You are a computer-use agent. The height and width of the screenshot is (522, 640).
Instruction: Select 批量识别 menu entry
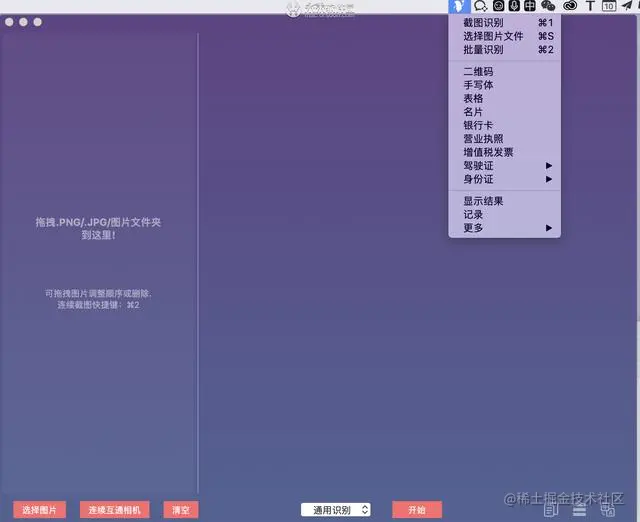(504, 50)
